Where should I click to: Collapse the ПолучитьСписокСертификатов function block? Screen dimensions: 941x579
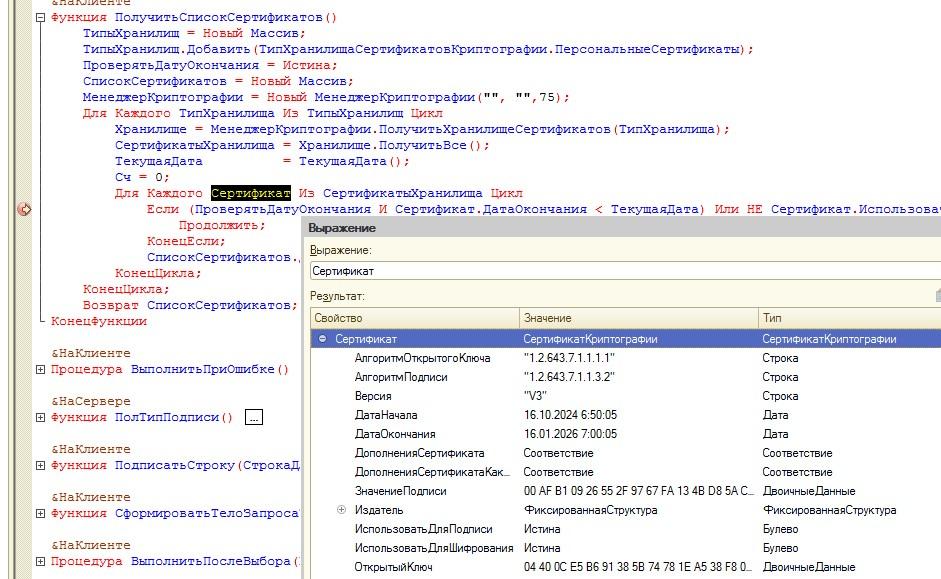(40, 17)
